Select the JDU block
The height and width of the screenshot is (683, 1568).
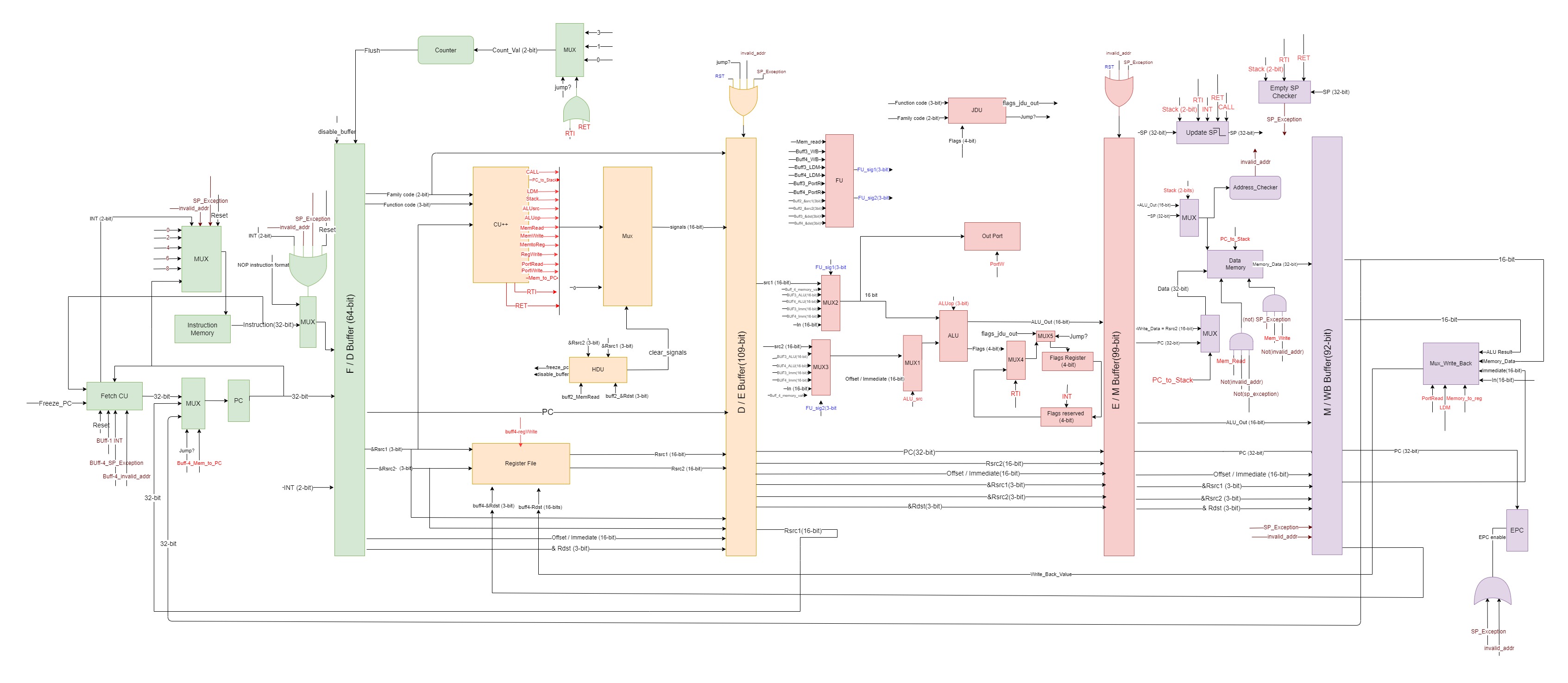(976, 110)
